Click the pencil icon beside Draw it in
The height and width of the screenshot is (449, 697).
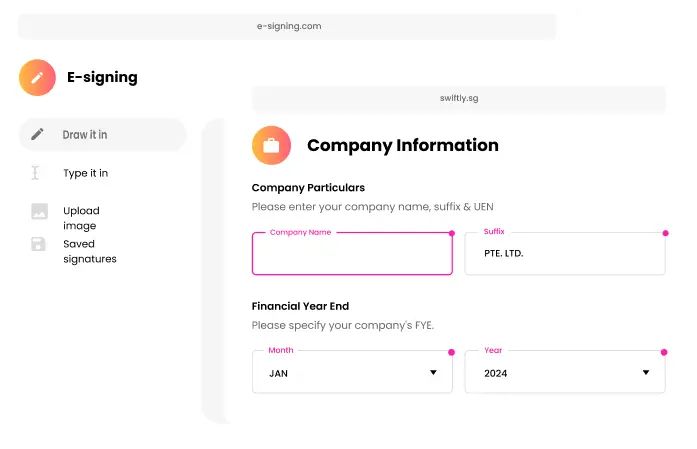(38, 134)
